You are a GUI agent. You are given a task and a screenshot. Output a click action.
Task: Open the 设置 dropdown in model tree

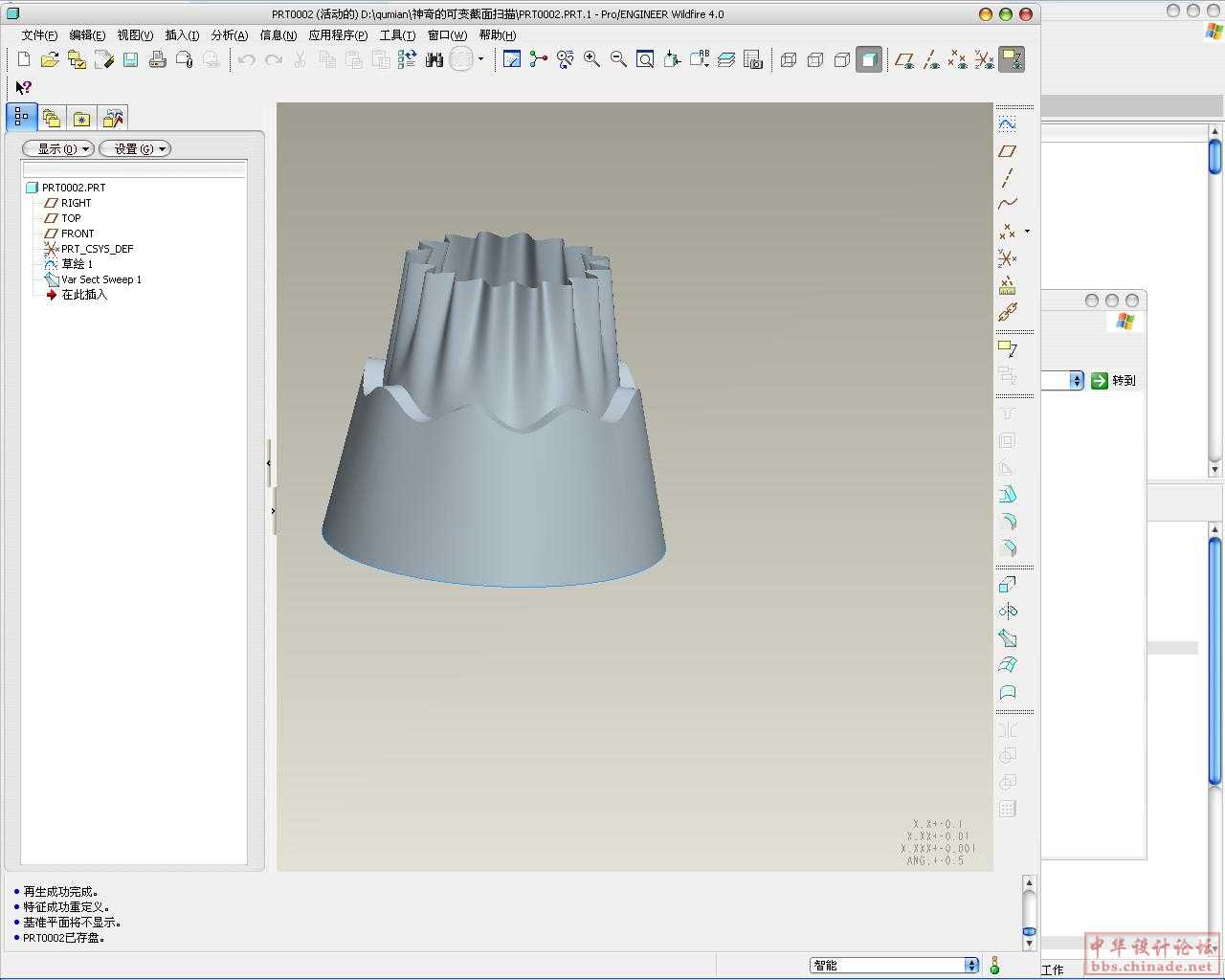coord(135,148)
